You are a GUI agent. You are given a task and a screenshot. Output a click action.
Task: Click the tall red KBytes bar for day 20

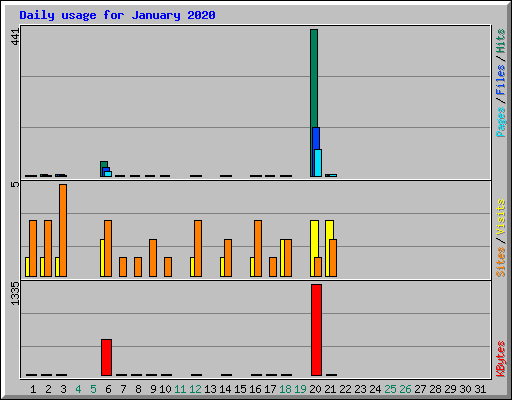[x=316, y=330]
